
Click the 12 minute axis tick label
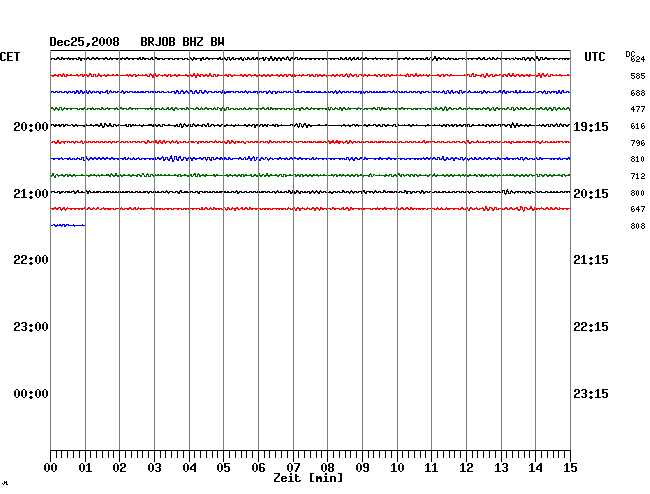point(466,468)
